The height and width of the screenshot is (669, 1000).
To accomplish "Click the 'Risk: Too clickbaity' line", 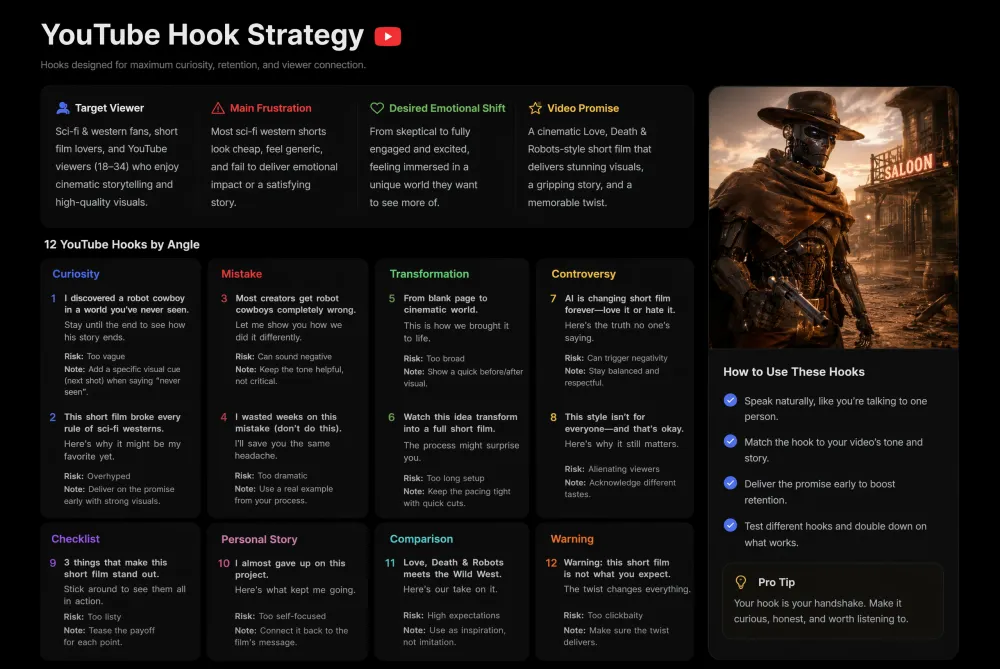I will click(603, 615).
